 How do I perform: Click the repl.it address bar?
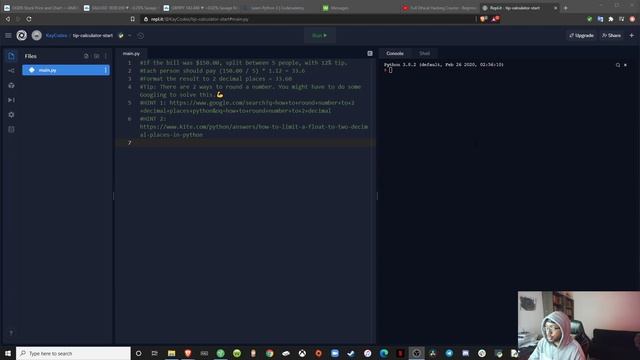[308, 19]
